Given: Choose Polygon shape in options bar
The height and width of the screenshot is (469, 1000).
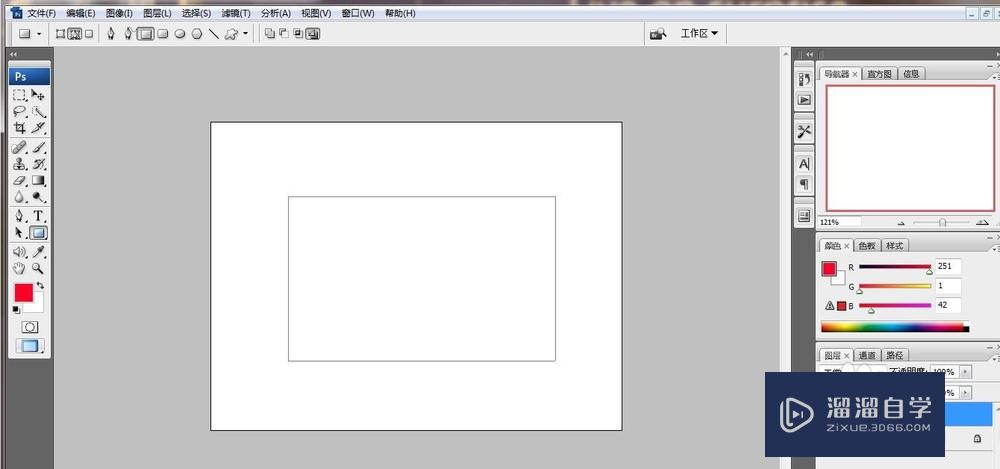Looking at the screenshot, I should 197,34.
